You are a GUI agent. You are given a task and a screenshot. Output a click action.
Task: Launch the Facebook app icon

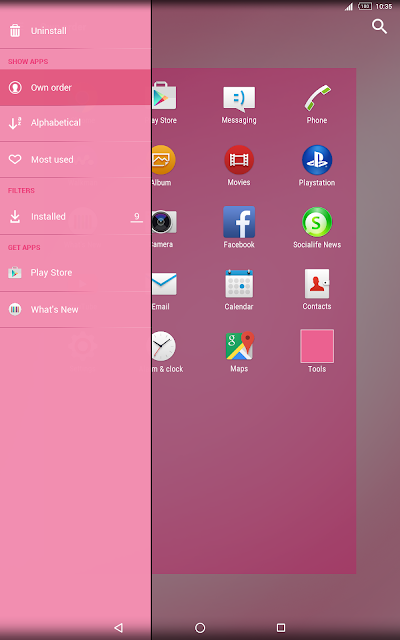pyautogui.click(x=239, y=222)
